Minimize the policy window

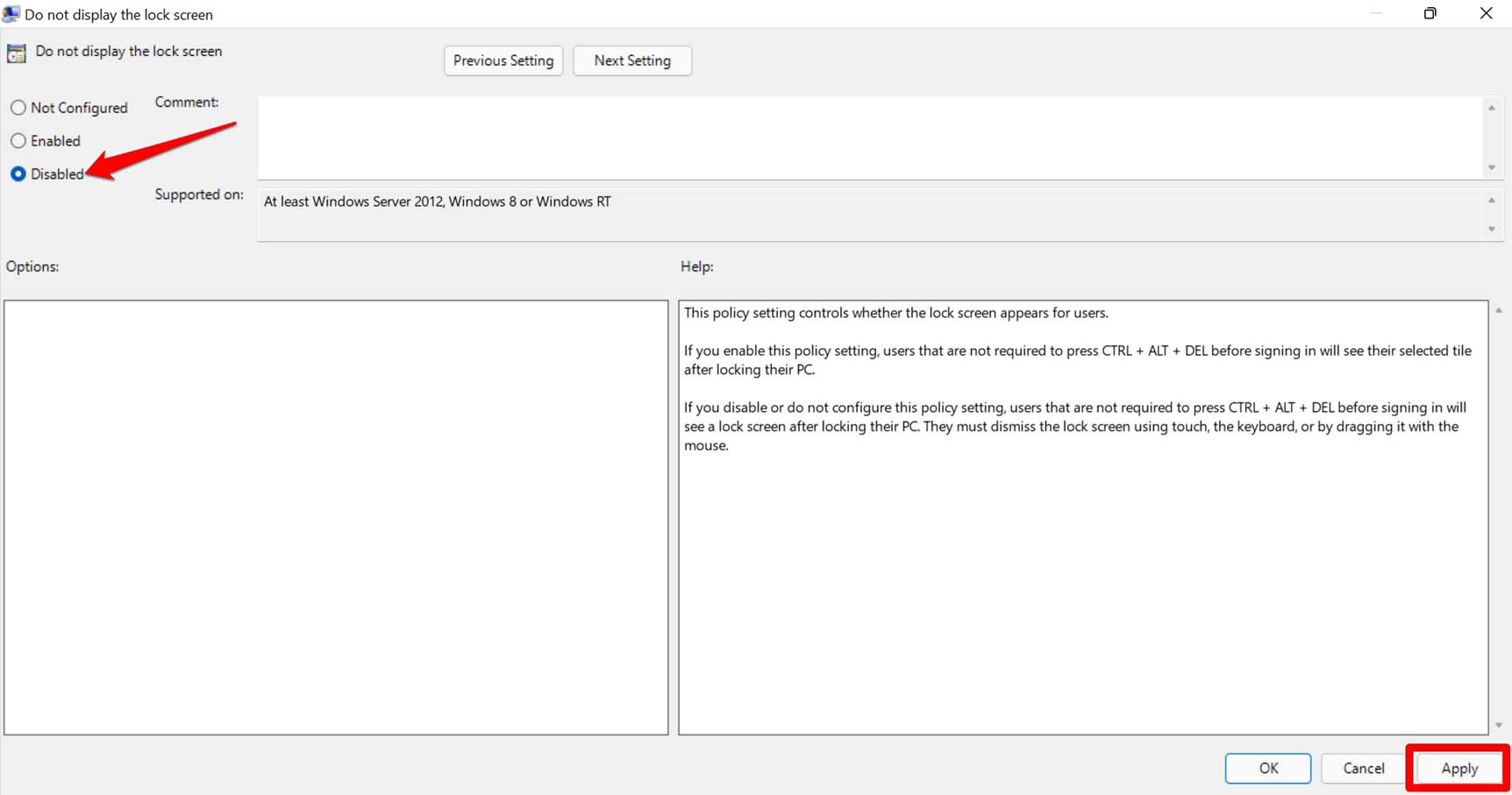point(1375,13)
